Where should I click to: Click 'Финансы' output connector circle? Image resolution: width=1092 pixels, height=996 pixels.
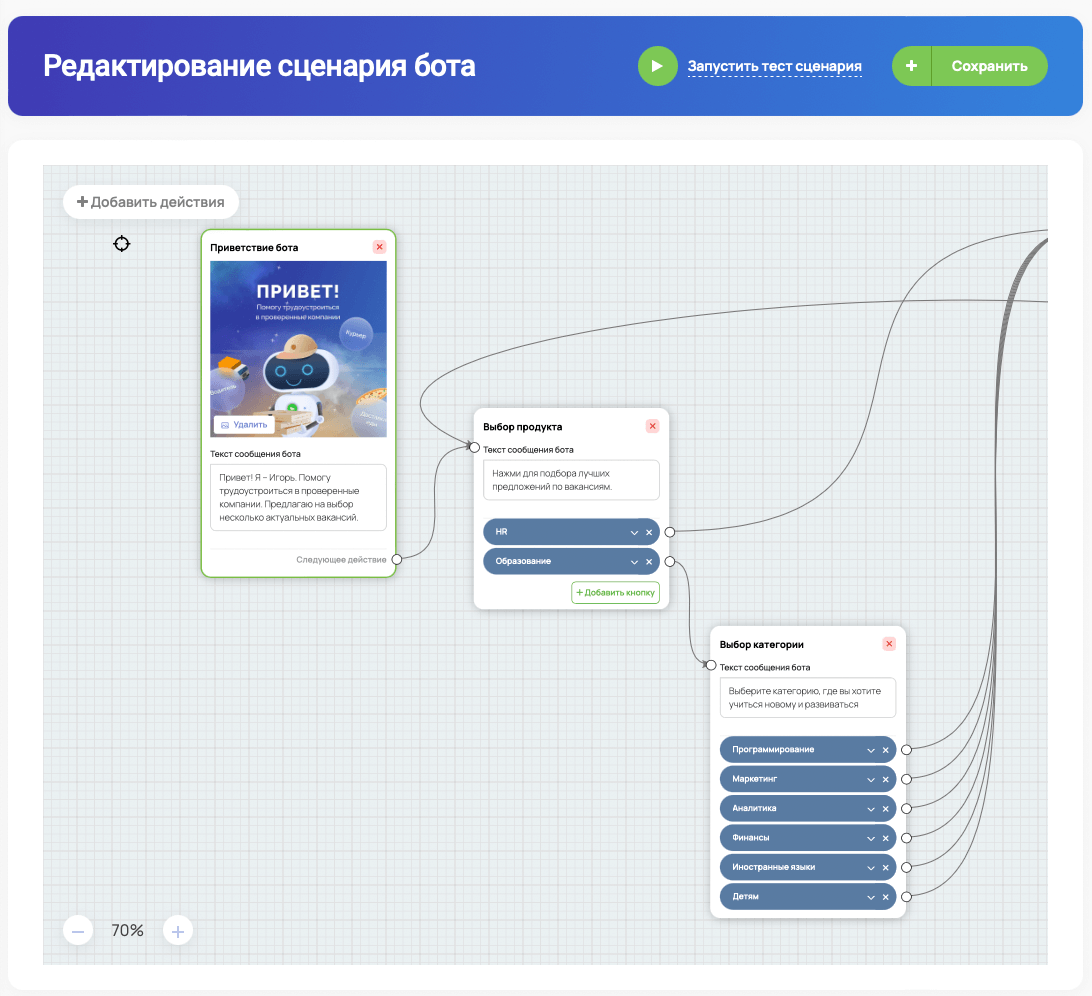click(x=907, y=838)
